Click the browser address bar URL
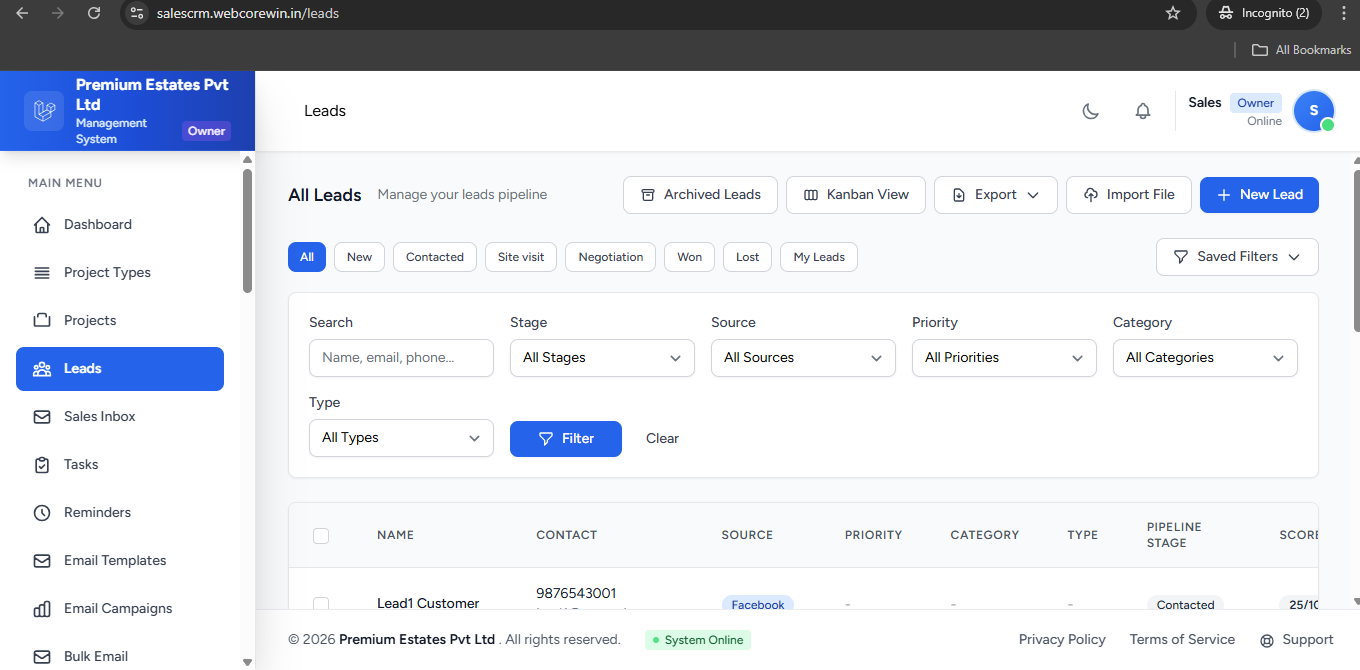This screenshot has height=670, width=1360. [248, 13]
